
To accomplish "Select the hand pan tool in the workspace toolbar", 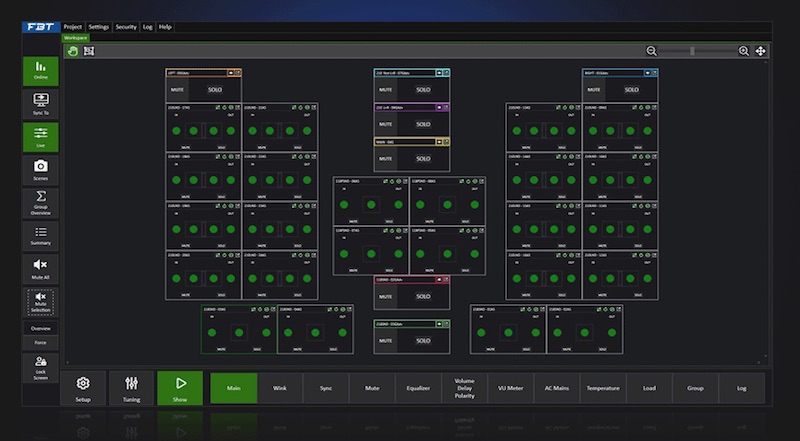I will coord(72,51).
